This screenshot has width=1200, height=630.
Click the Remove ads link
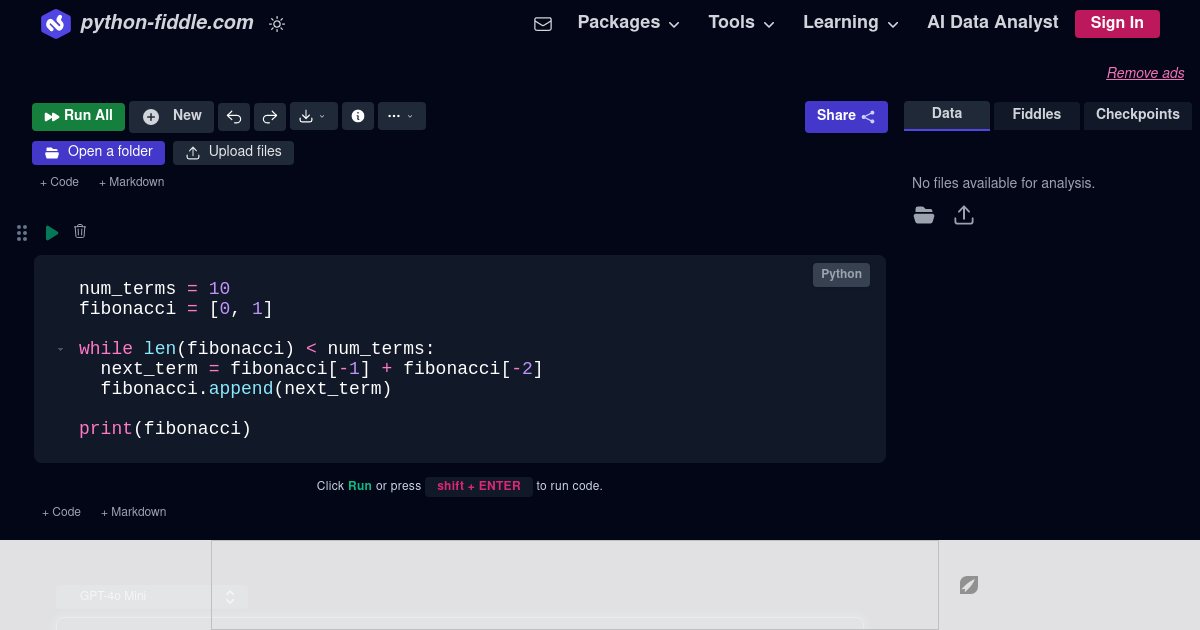(x=1145, y=72)
